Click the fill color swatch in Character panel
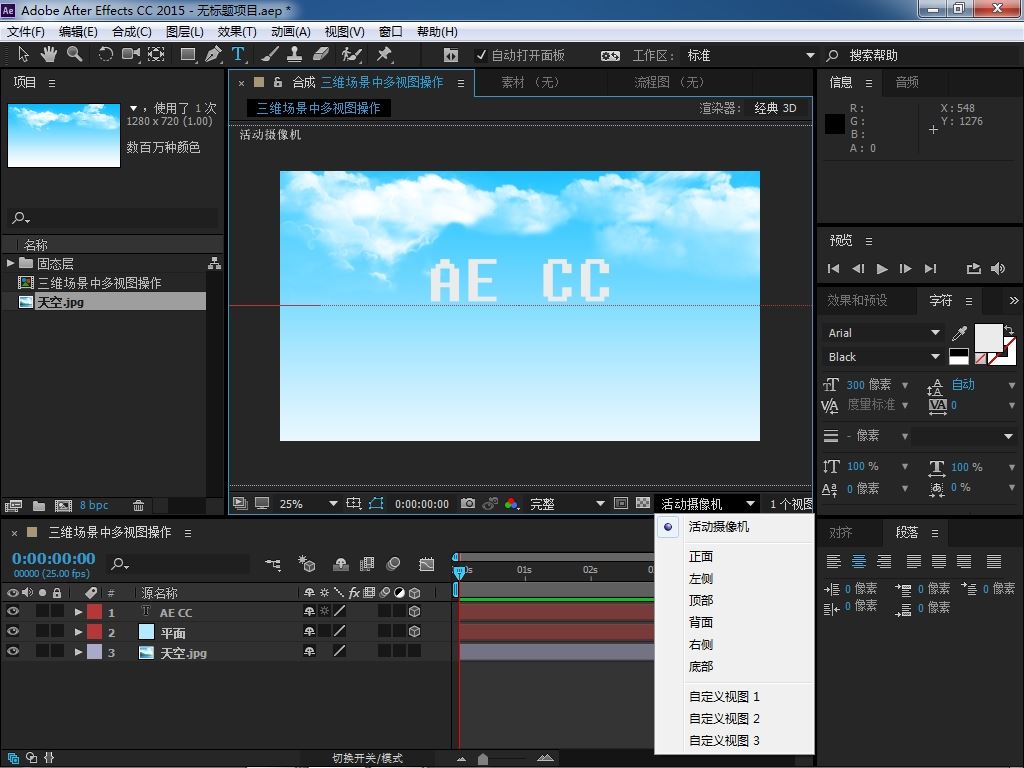1024x768 pixels. 988,337
